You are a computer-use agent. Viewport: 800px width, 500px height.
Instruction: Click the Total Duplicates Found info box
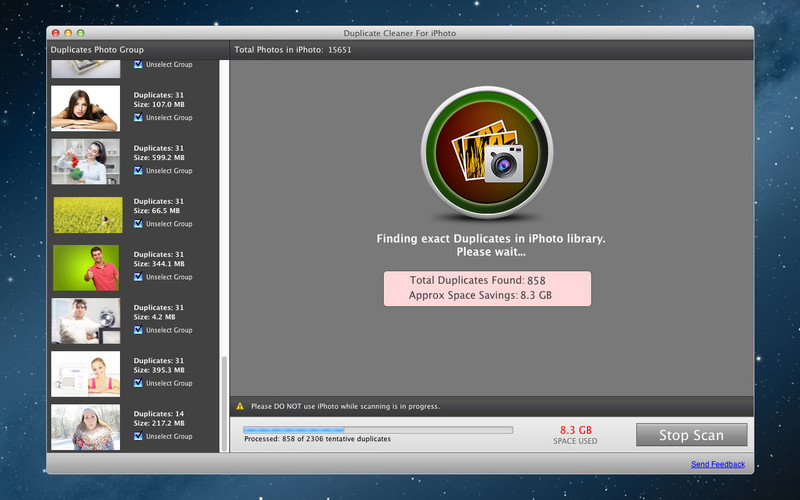coord(487,288)
